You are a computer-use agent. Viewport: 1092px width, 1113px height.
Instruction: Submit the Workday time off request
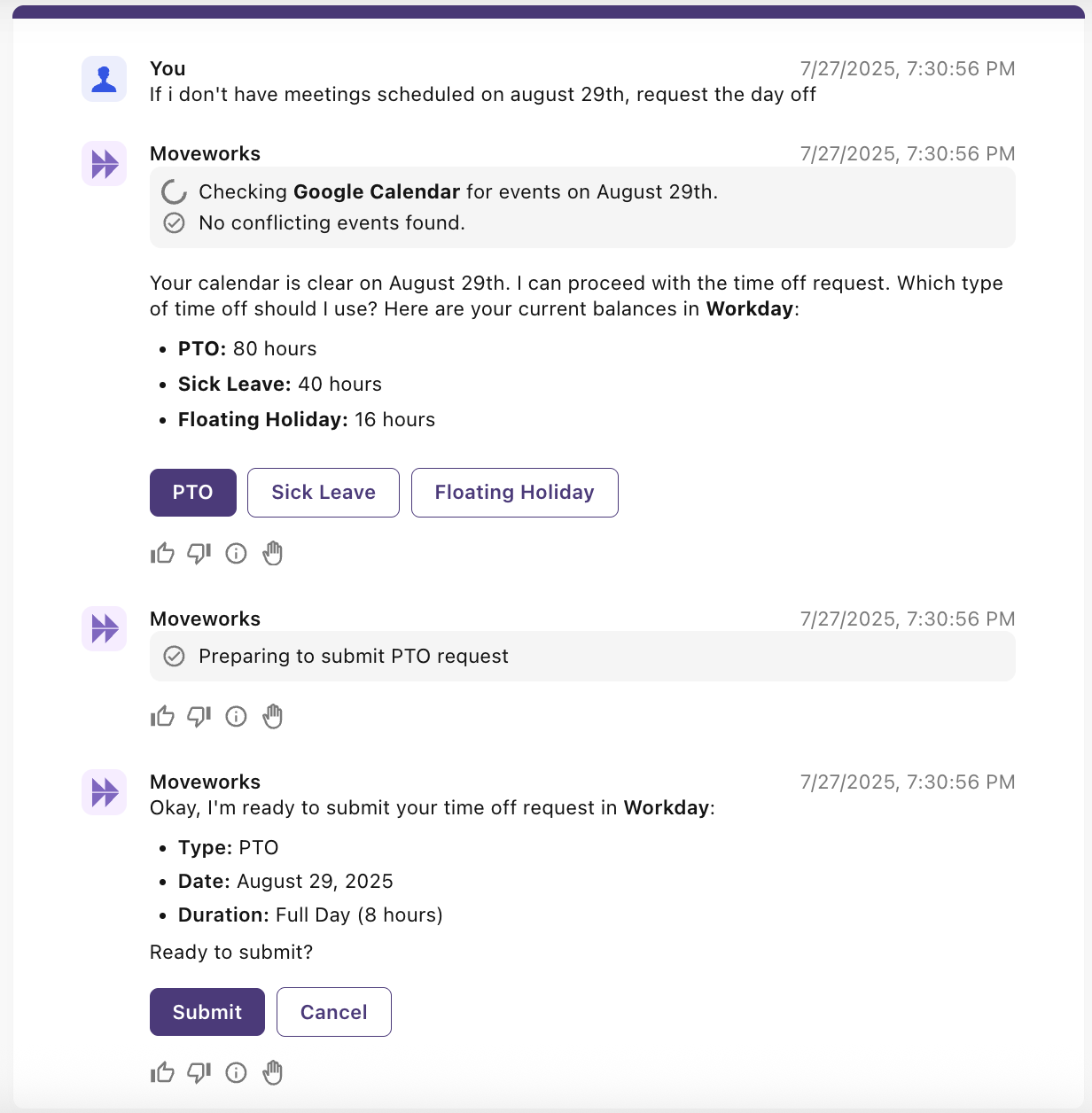[x=207, y=1012]
